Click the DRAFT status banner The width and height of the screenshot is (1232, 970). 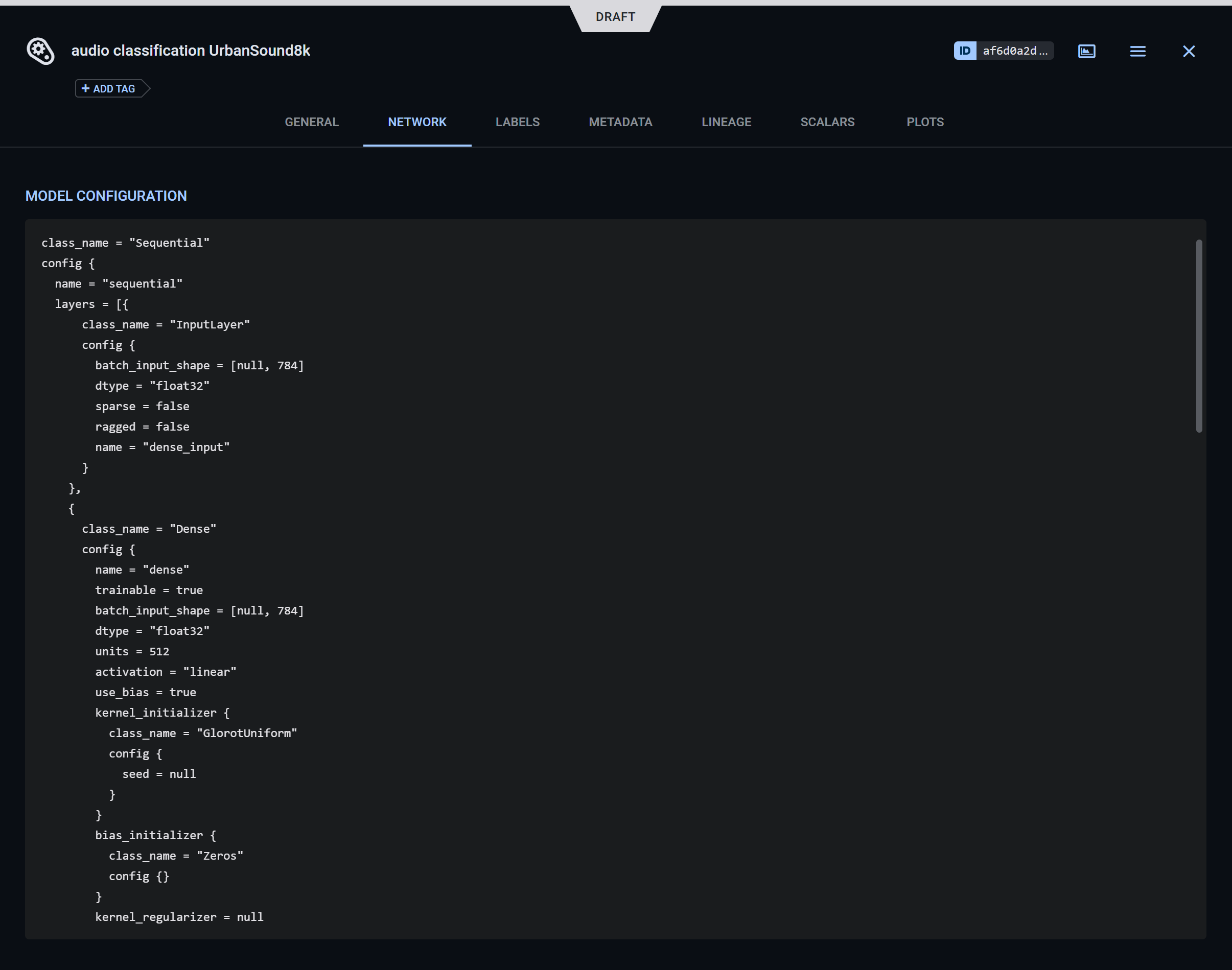(x=616, y=16)
